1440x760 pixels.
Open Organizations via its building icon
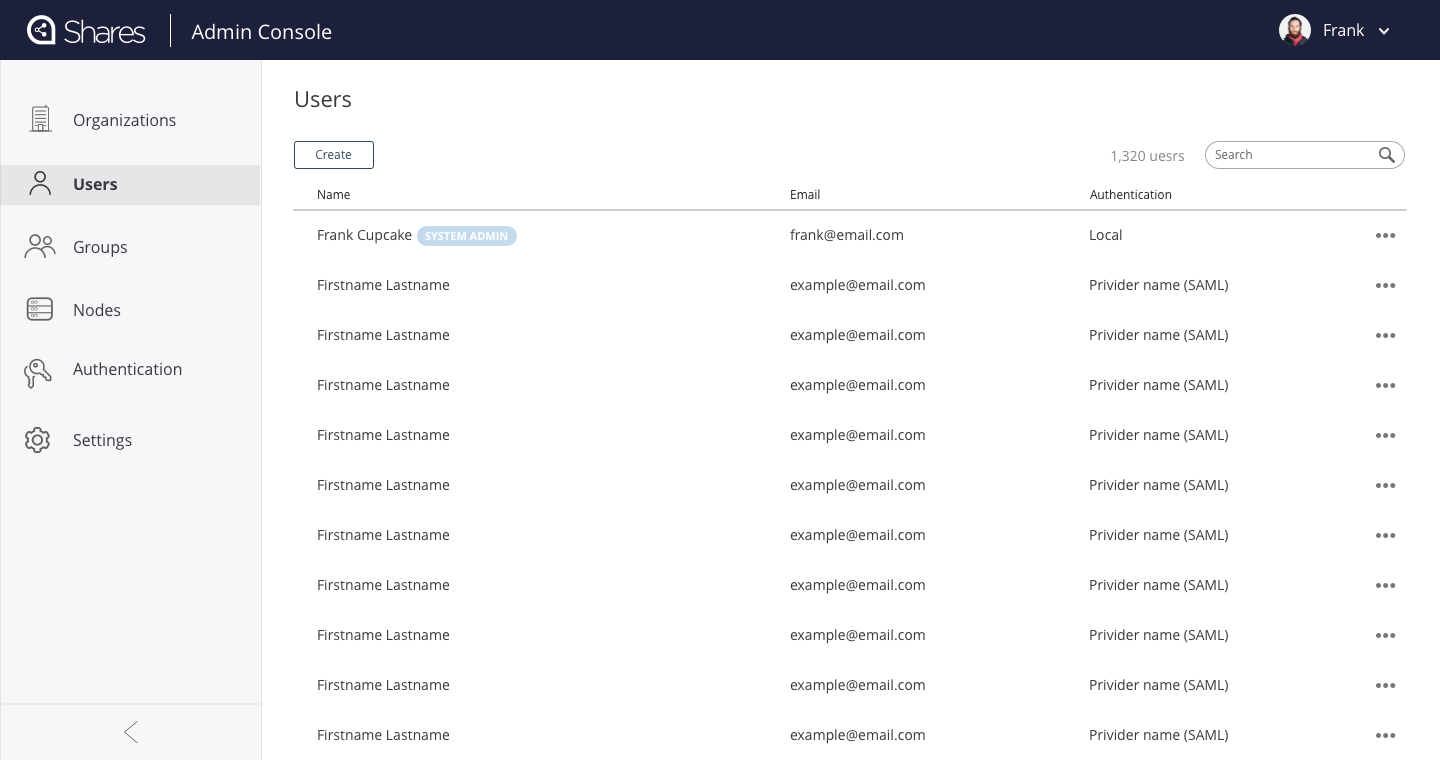40,119
